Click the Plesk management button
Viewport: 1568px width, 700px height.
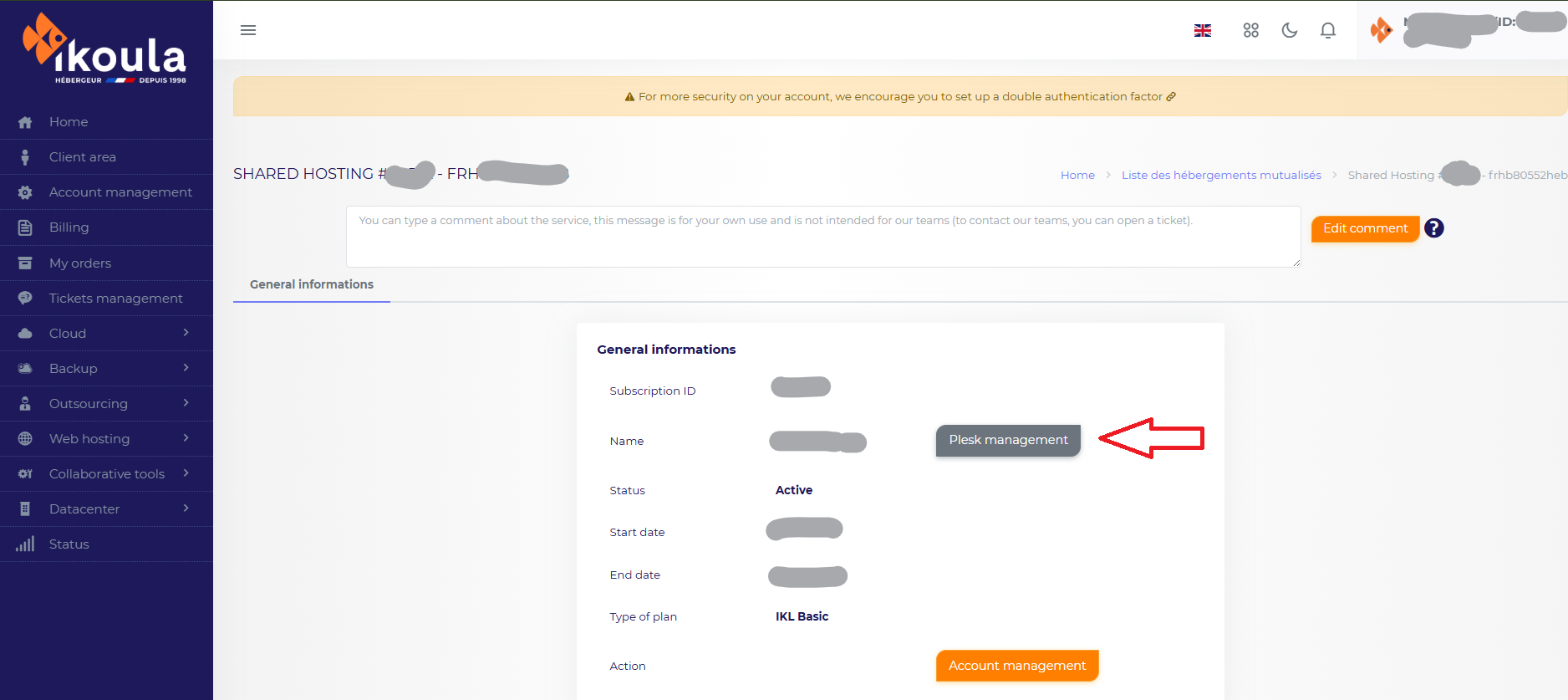click(x=1008, y=440)
